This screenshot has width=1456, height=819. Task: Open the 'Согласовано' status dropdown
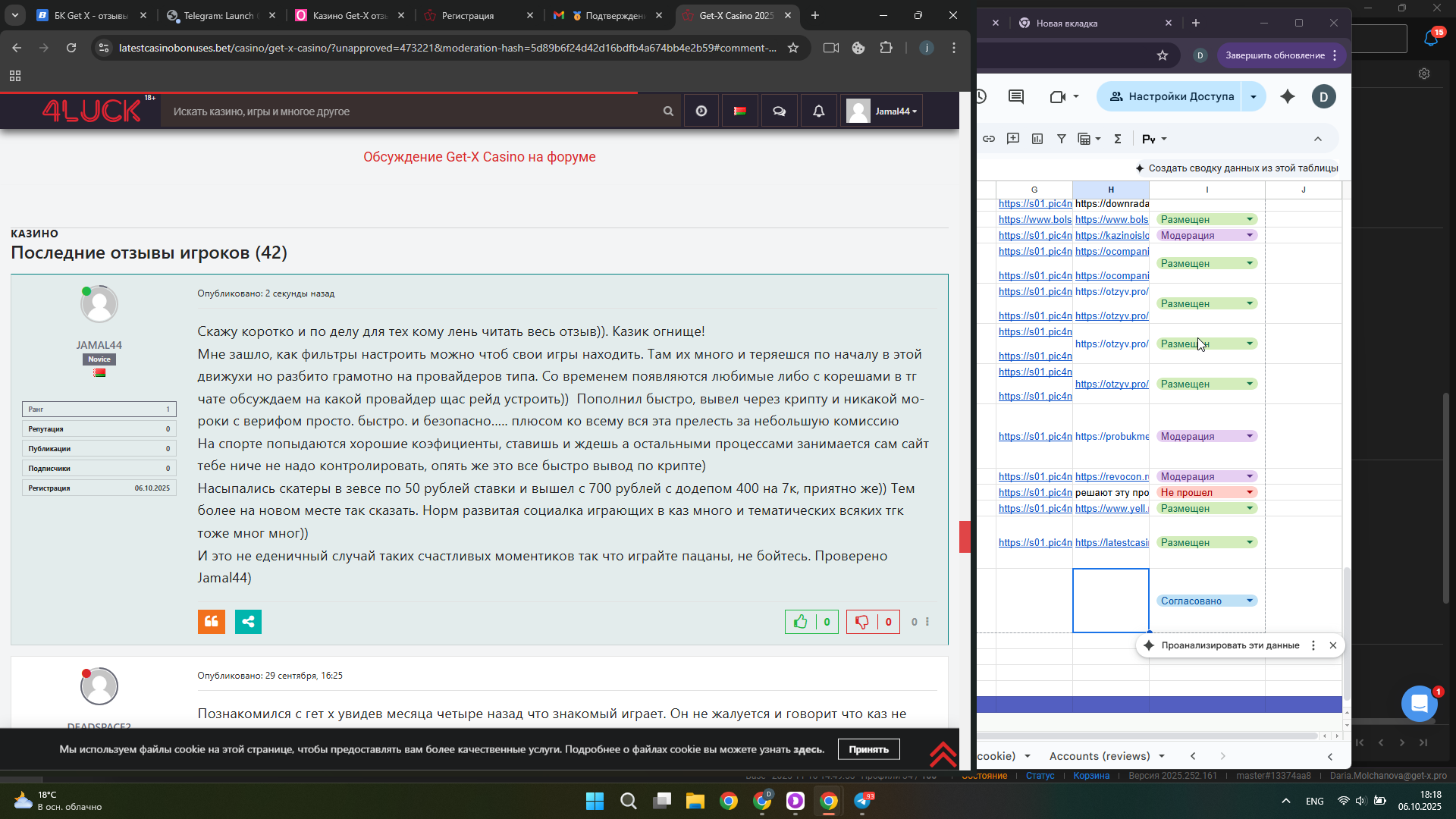click(x=1250, y=601)
